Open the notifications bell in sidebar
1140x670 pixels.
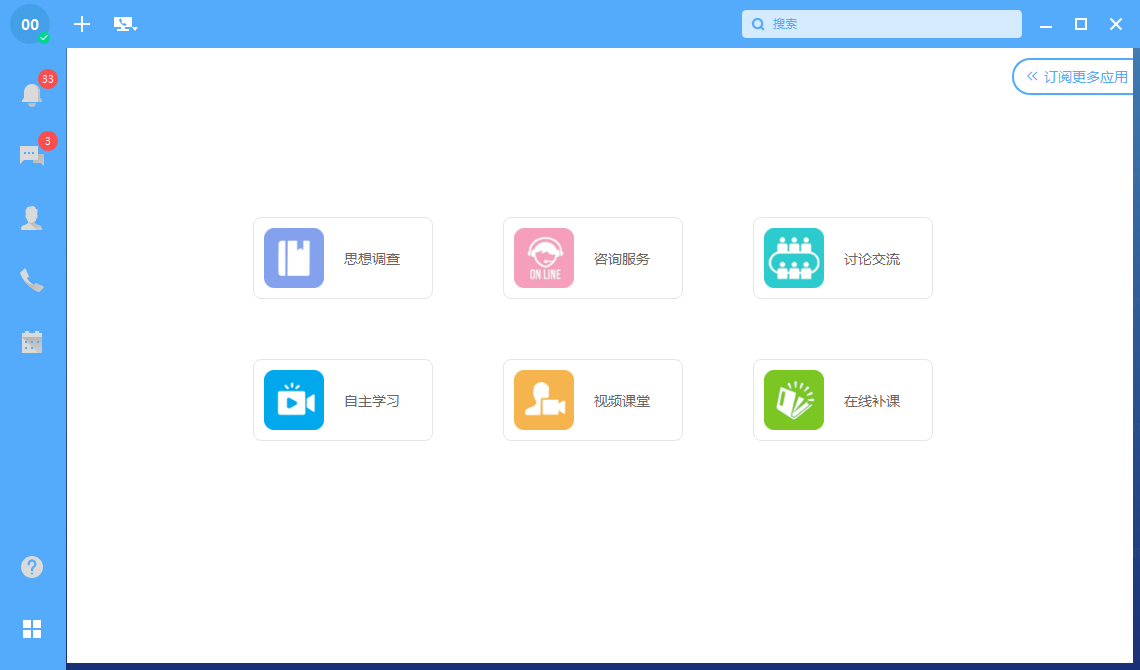click(32, 95)
